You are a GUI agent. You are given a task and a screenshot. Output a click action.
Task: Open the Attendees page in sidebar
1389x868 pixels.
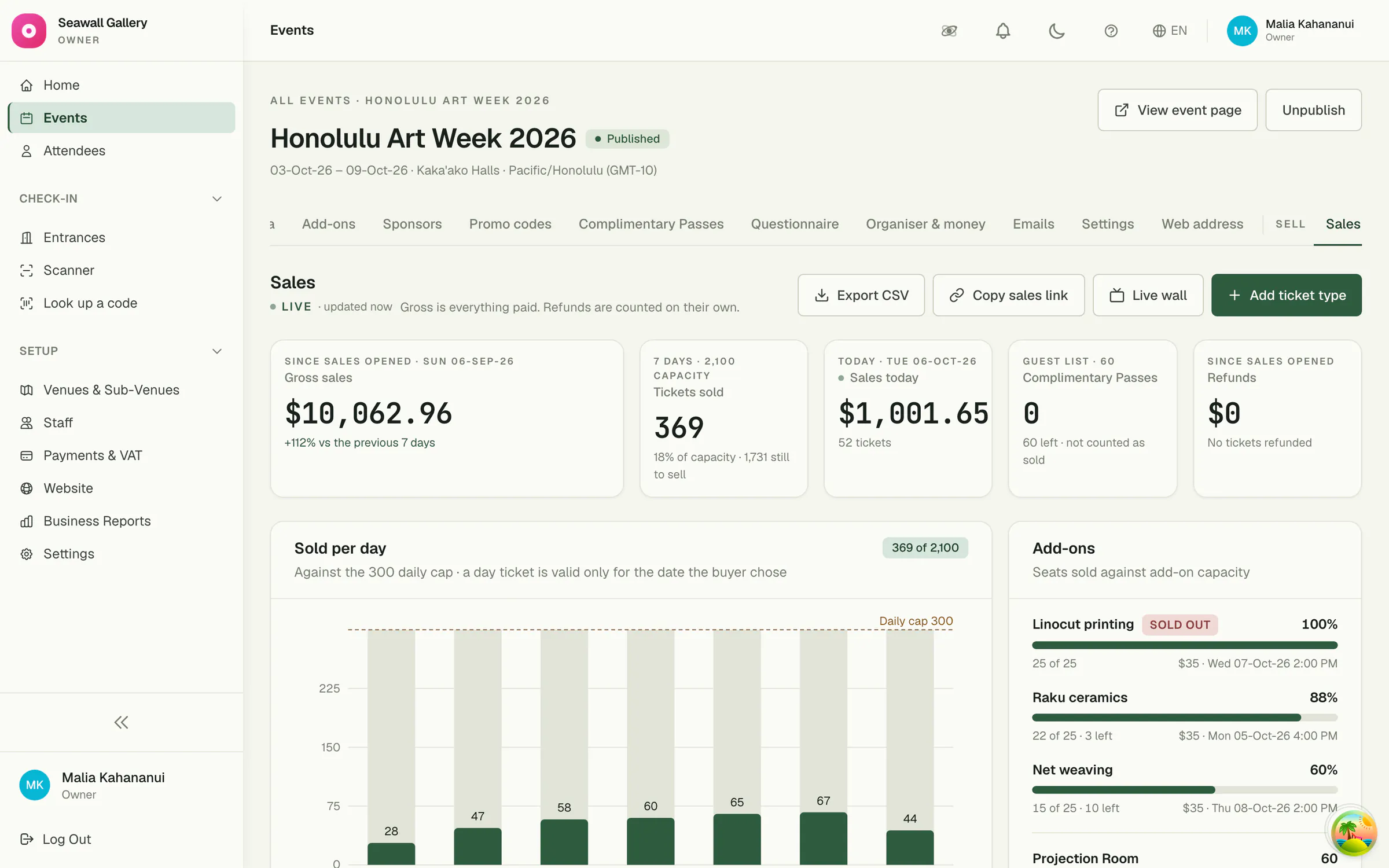point(122,150)
